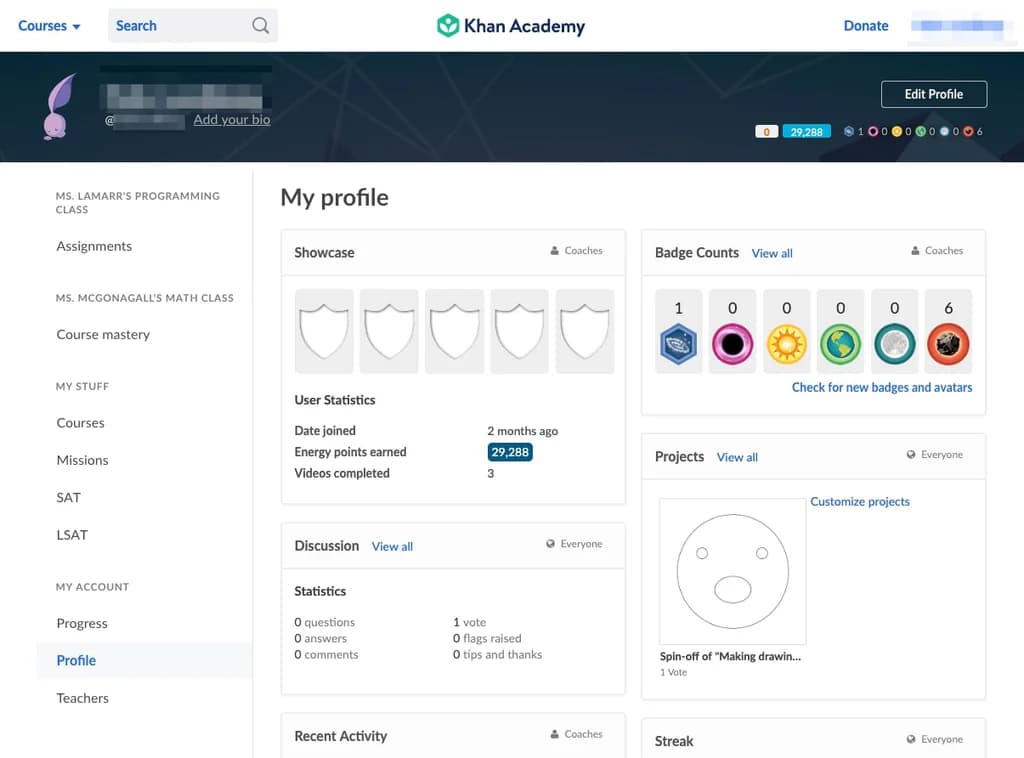Screen dimensions: 1024x758
Task: Open Badge Counts Coaches privacy setting
Action: click(x=937, y=251)
